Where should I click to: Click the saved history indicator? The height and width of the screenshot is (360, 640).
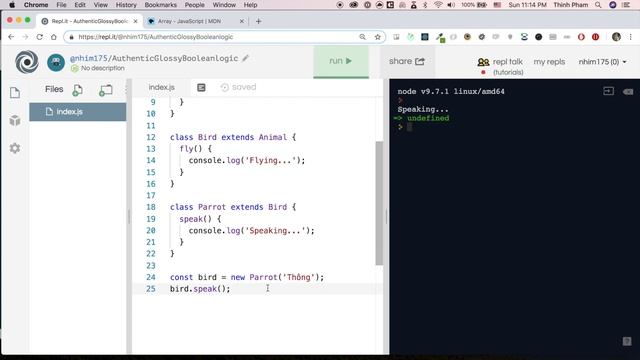click(238, 87)
